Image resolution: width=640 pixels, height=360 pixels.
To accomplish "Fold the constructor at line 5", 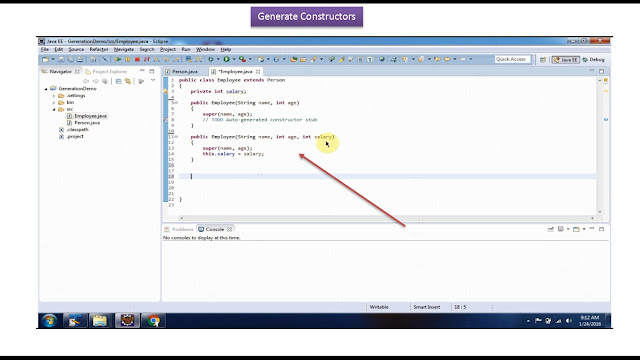I will [x=176, y=103].
